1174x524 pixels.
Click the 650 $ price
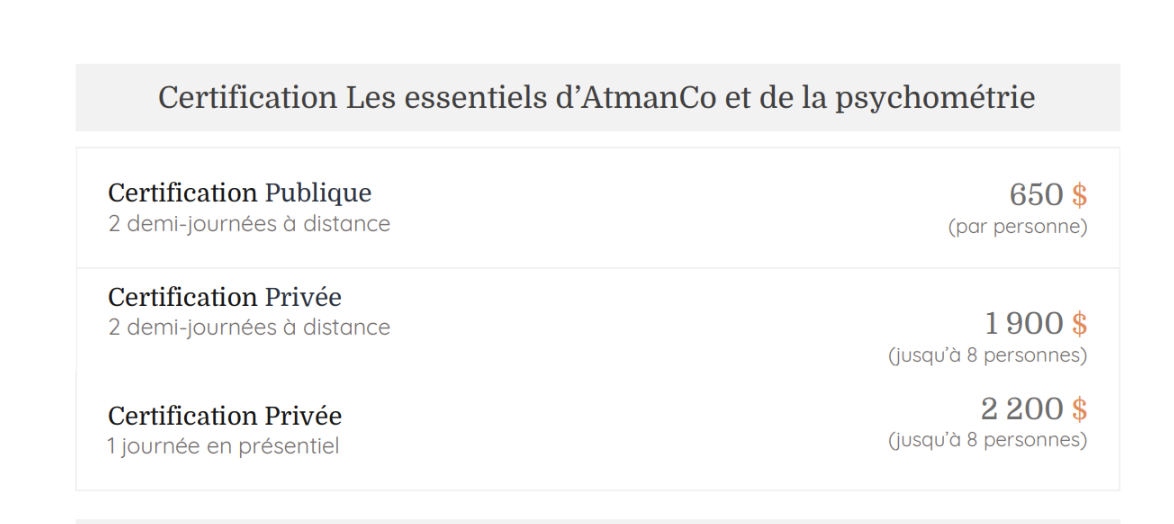point(1048,195)
